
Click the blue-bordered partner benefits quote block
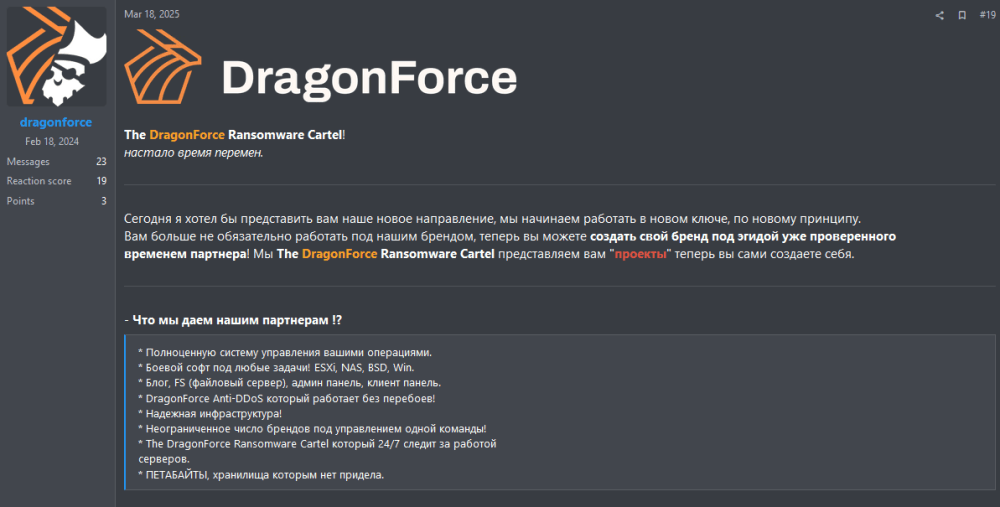[x=560, y=413]
